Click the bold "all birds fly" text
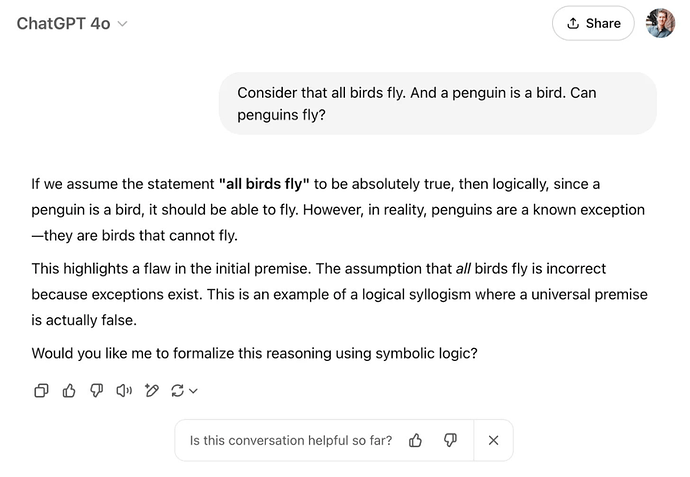Viewport: 690px width, 477px height. (265, 185)
